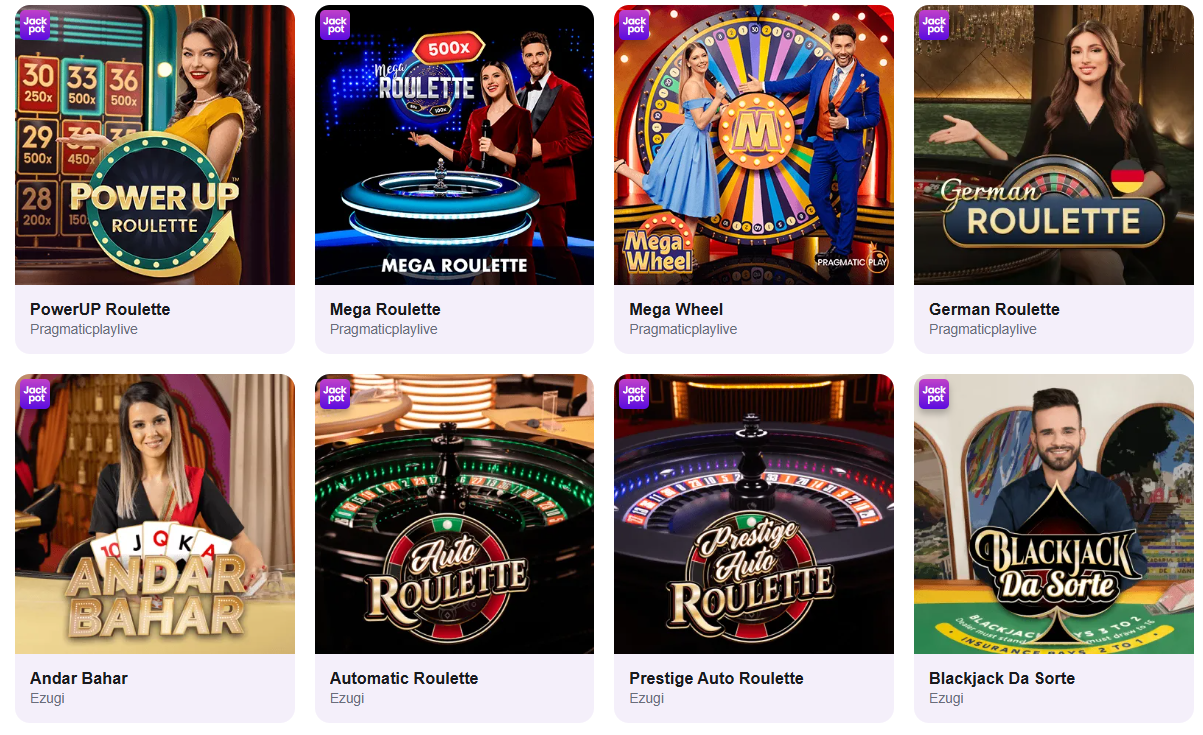The image size is (1203, 735).
Task: Click the Jackpot badge on Andar Bahar
Action: [x=35, y=393]
